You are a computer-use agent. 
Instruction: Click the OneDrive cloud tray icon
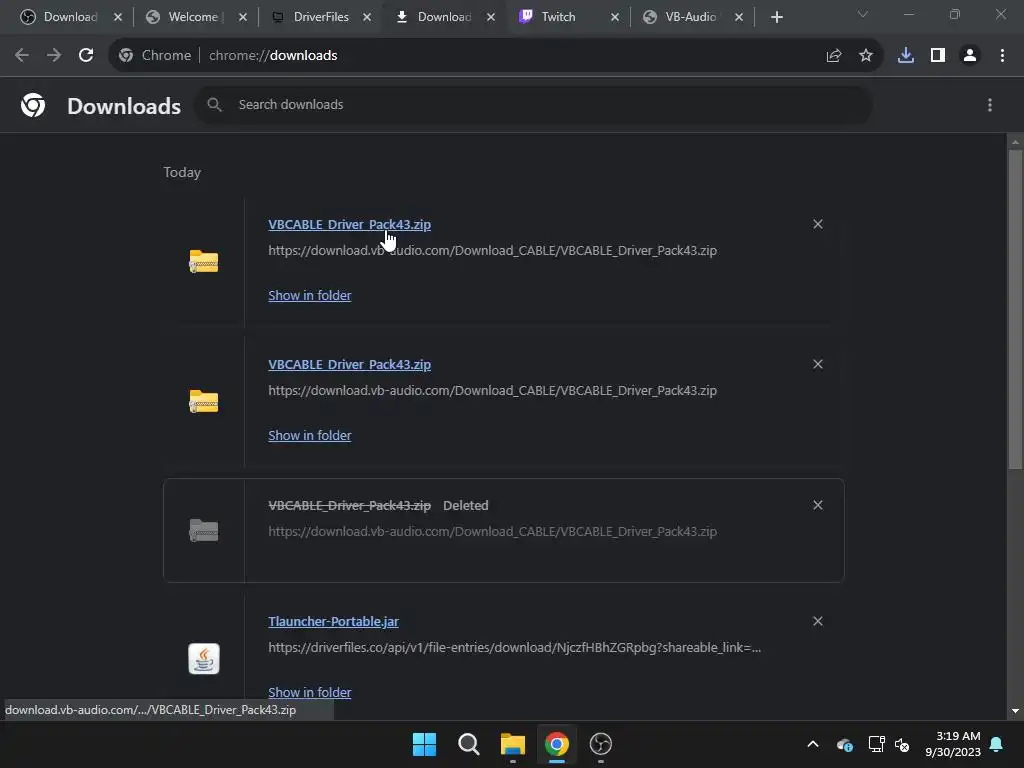tap(844, 744)
